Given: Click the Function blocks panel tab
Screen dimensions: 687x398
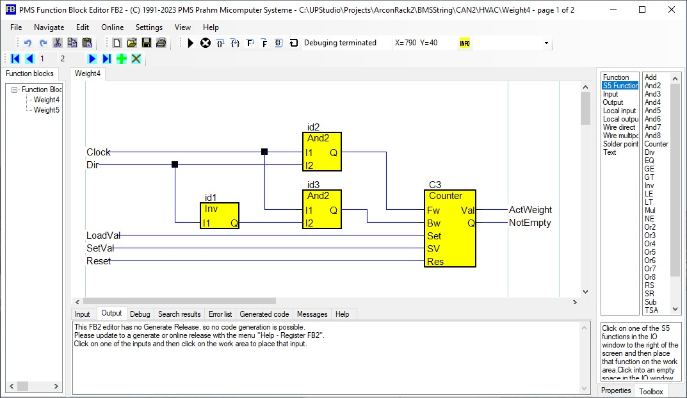Looking at the screenshot, I should coord(29,74).
